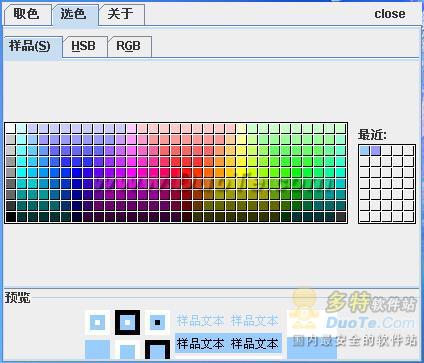Open the 关于 tab
The image size is (424, 363).
click(121, 15)
